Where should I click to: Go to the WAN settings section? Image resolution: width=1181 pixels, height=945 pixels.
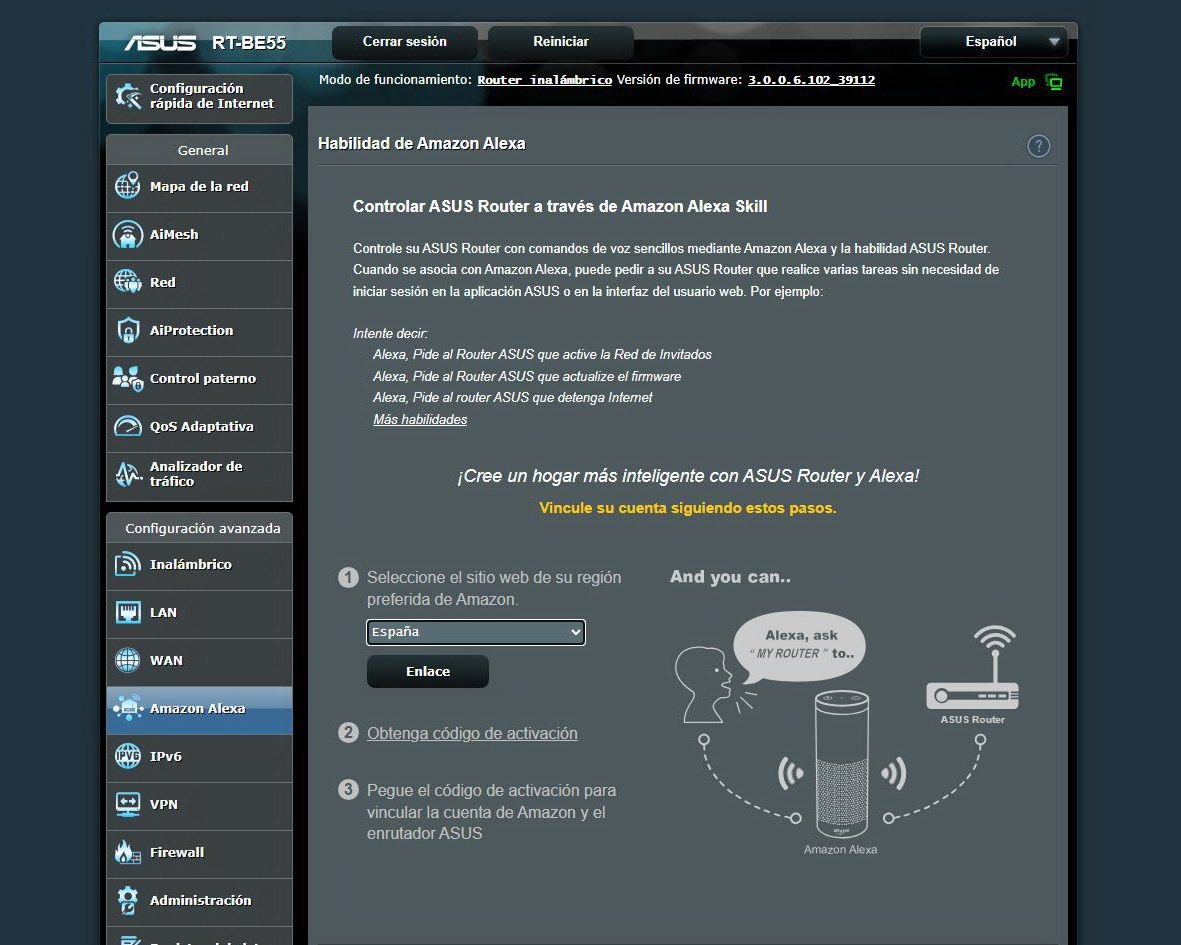(x=166, y=661)
